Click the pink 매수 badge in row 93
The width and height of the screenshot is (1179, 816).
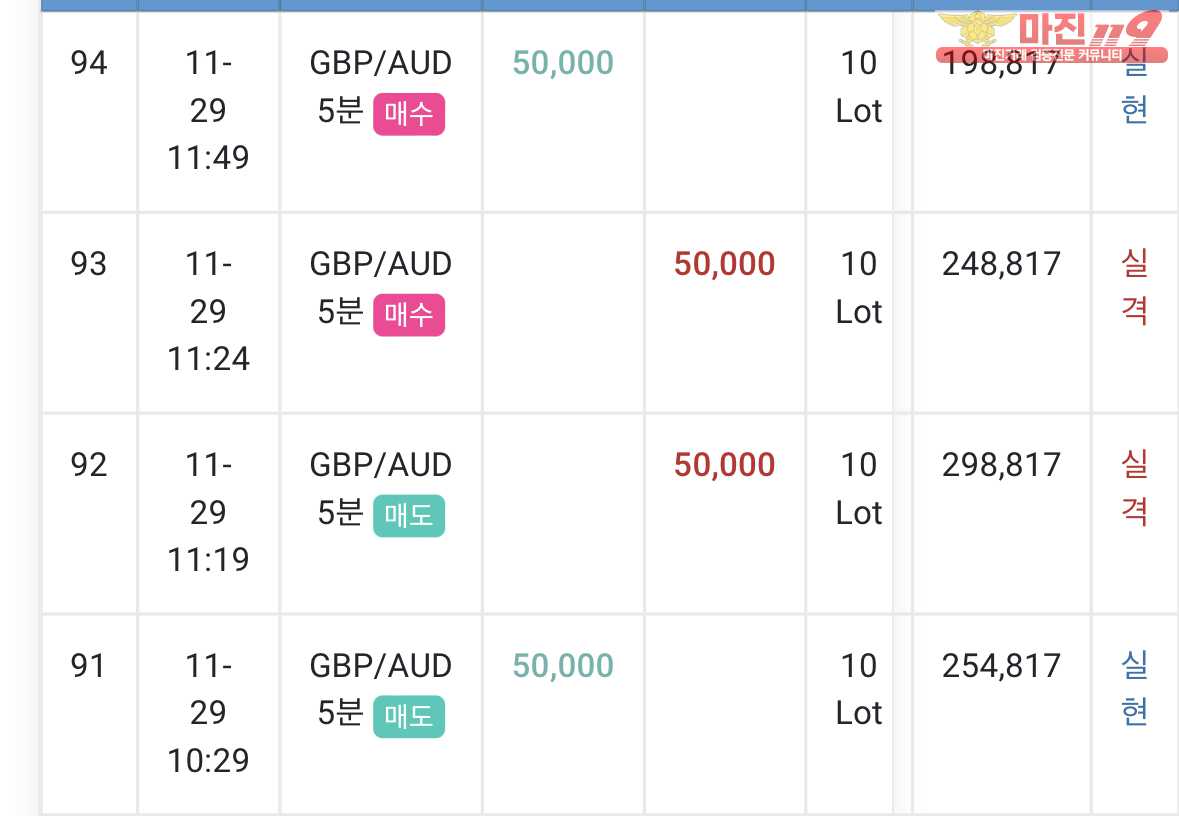[409, 314]
